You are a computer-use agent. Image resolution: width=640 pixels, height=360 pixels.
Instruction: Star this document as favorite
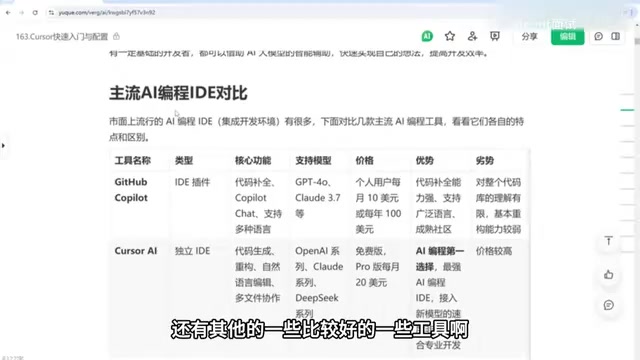[450, 36]
